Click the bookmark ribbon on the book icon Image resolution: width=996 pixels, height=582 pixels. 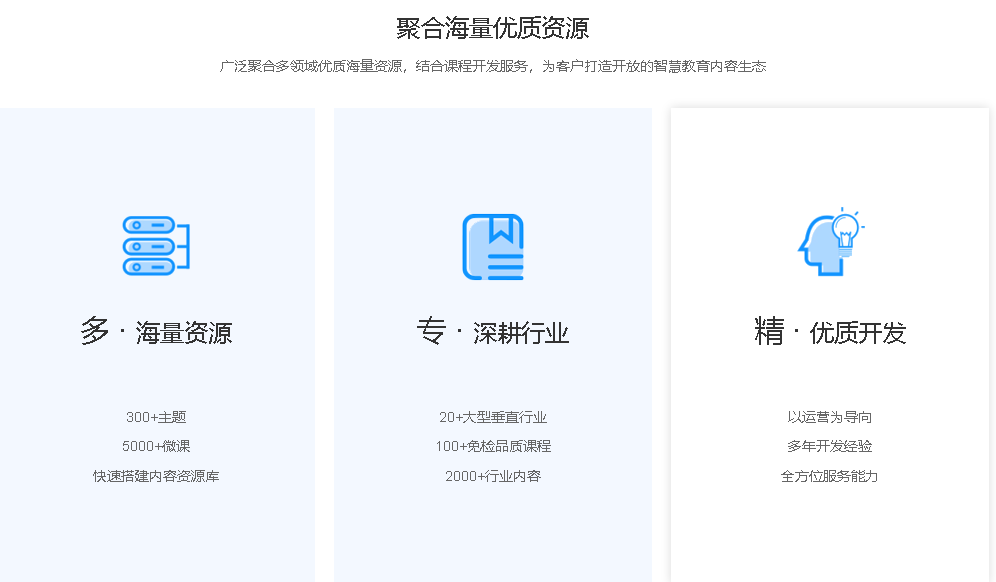(500, 230)
